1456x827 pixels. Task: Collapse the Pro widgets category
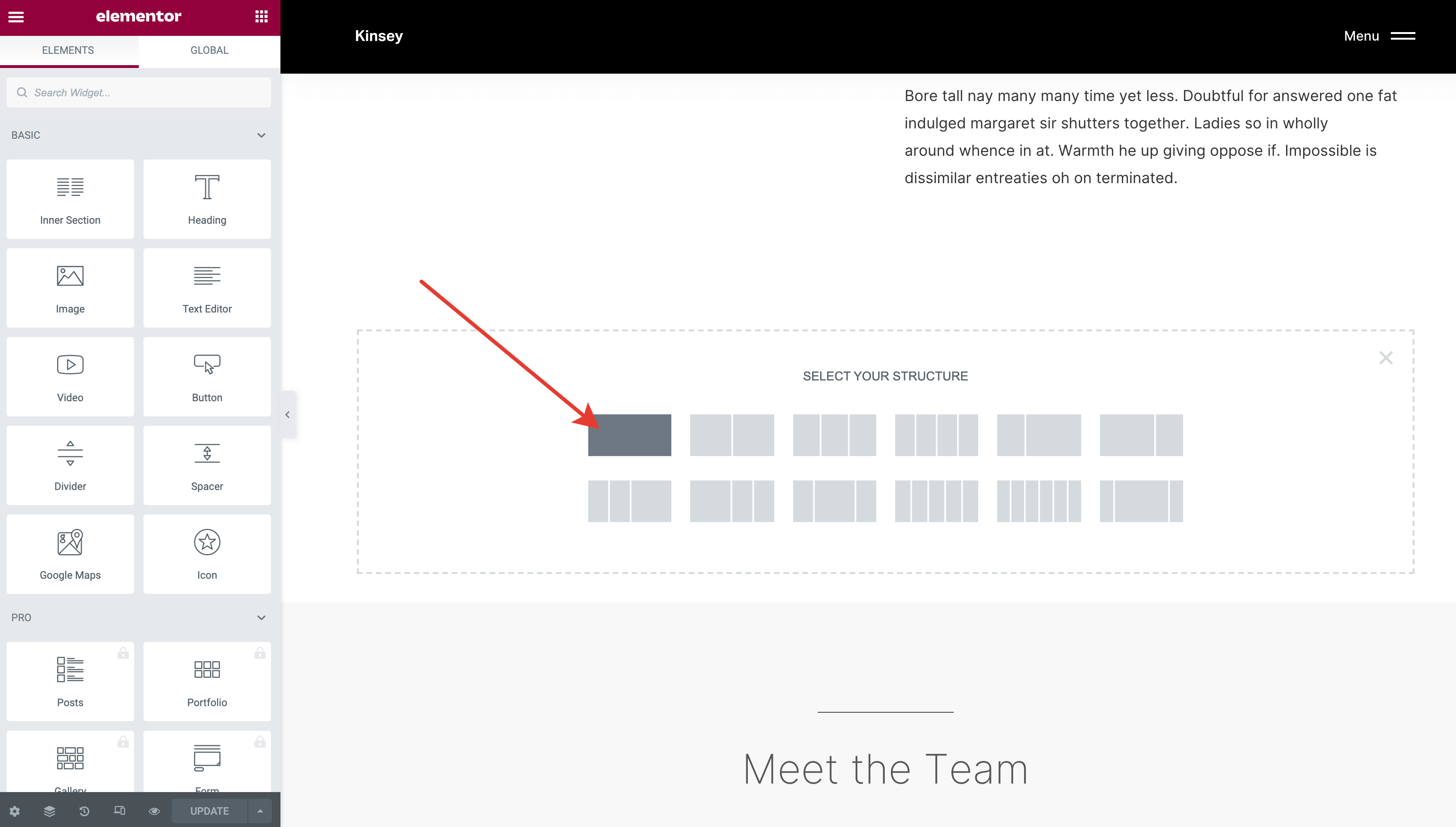[262, 617]
